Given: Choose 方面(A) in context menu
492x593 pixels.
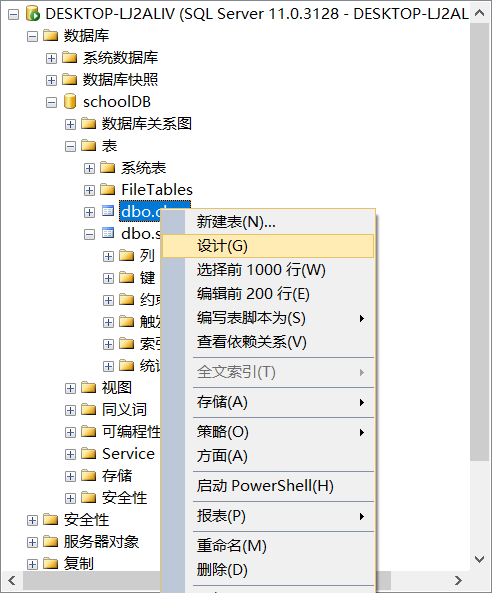Looking at the screenshot, I should tap(268, 456).
